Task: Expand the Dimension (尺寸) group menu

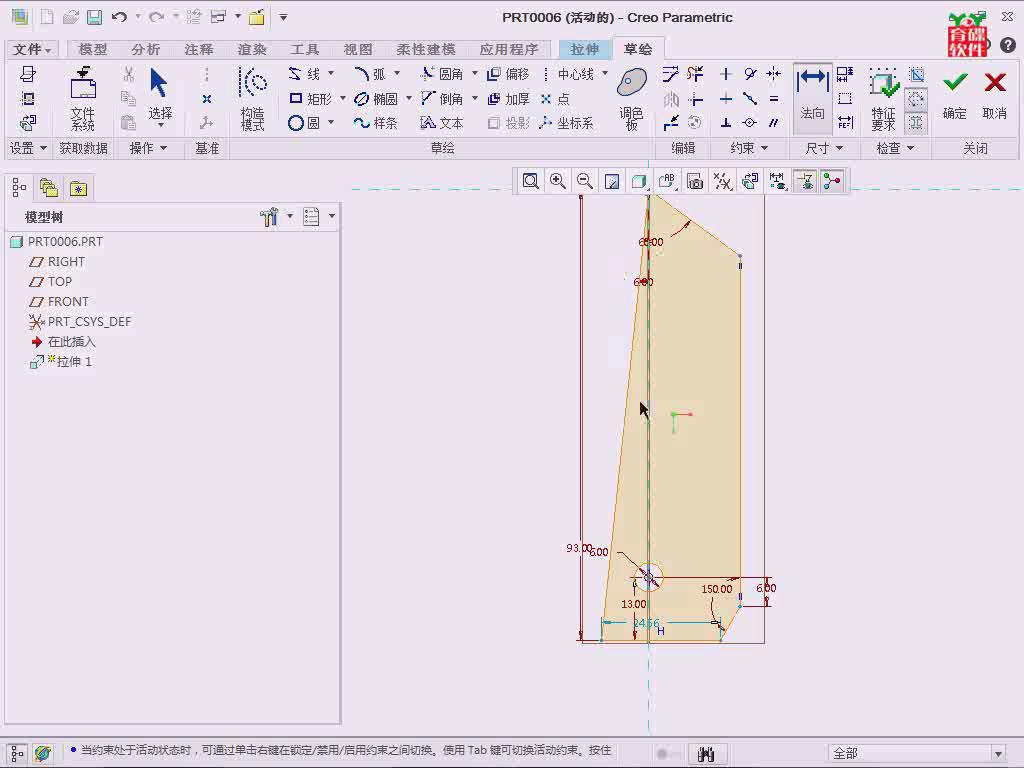Action: point(824,148)
